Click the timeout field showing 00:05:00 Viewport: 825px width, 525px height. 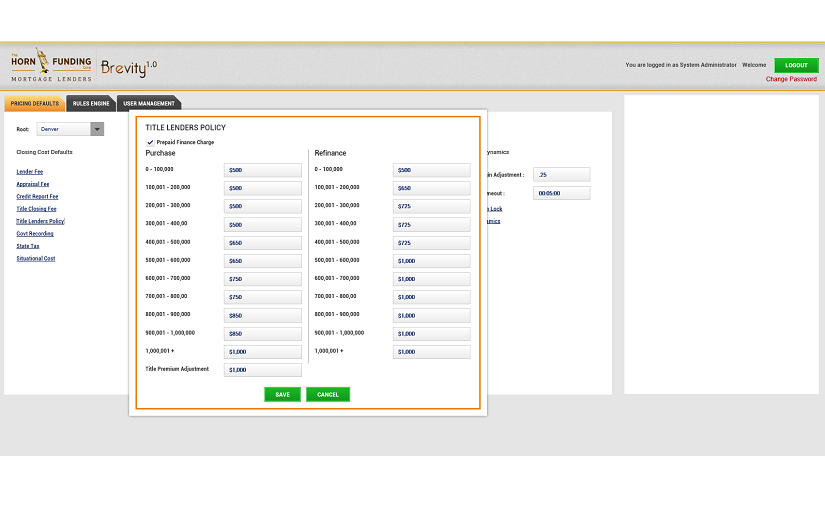pyautogui.click(x=561, y=193)
